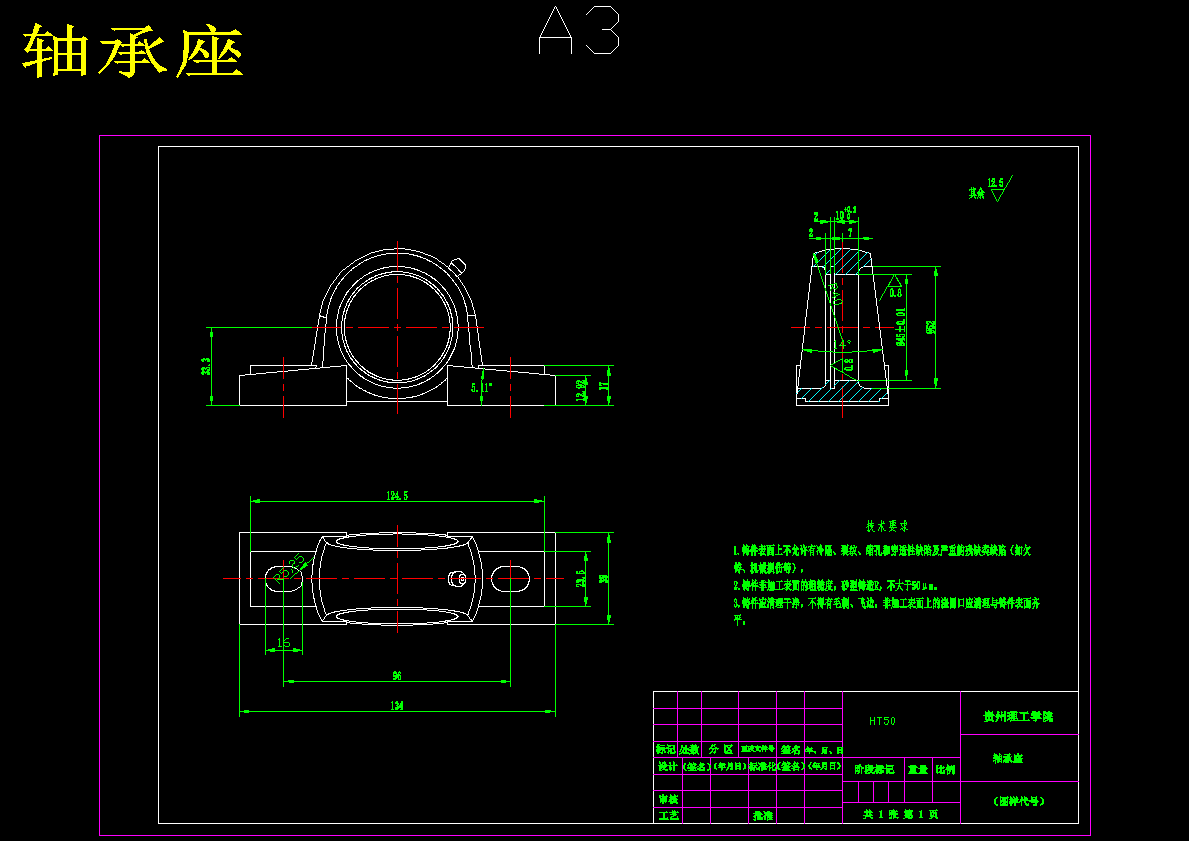Click the 阶段标记 cell
The width and height of the screenshot is (1189, 841).
[874, 770]
